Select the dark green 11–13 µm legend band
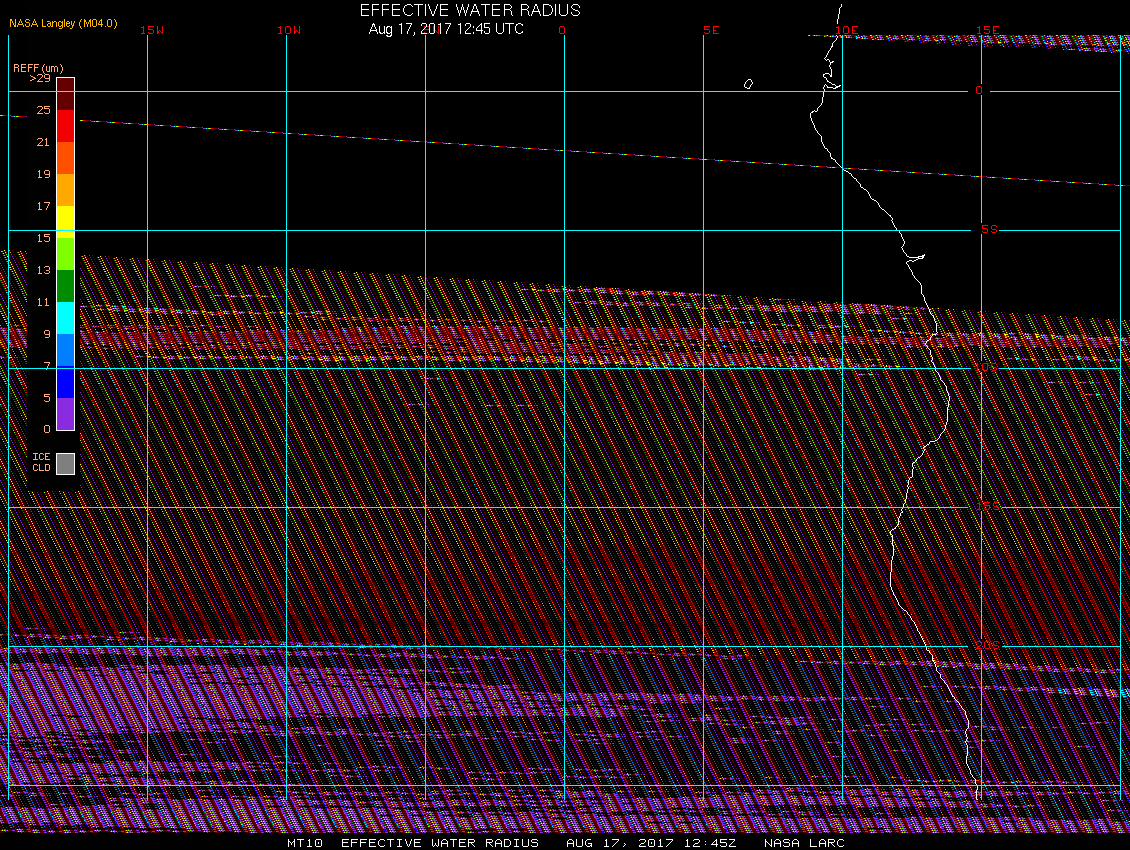Viewport: 1130px width, 850px height. click(x=65, y=285)
